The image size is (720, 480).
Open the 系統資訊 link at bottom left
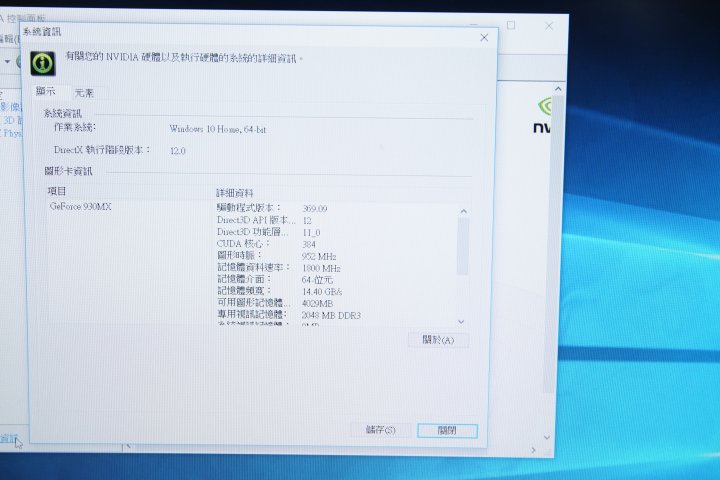point(9,438)
